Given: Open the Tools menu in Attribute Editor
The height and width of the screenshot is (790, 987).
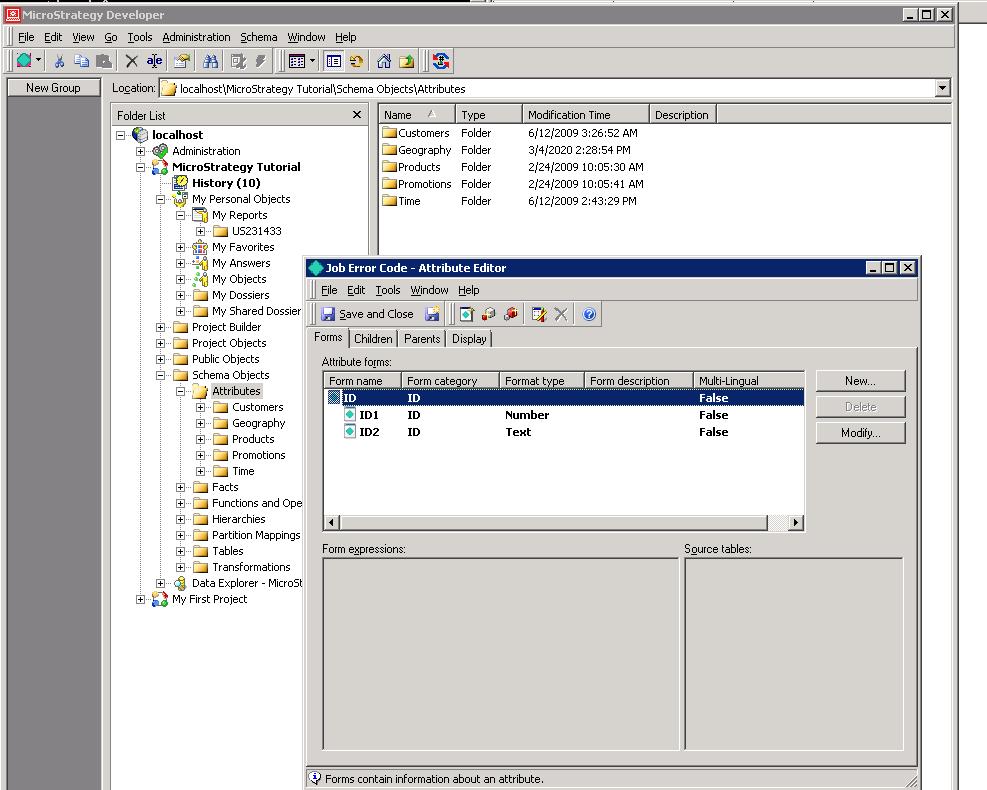Looking at the screenshot, I should [x=388, y=290].
